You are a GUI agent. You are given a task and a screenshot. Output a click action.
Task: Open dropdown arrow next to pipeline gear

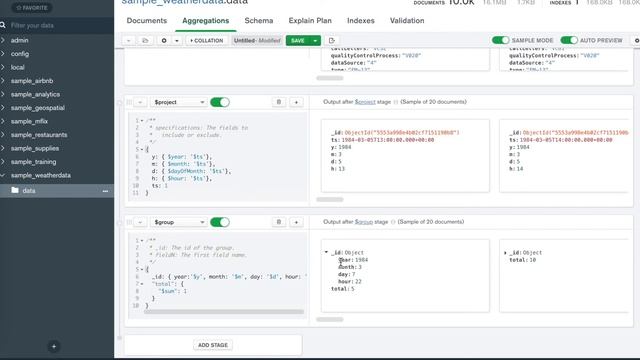coord(177,40)
